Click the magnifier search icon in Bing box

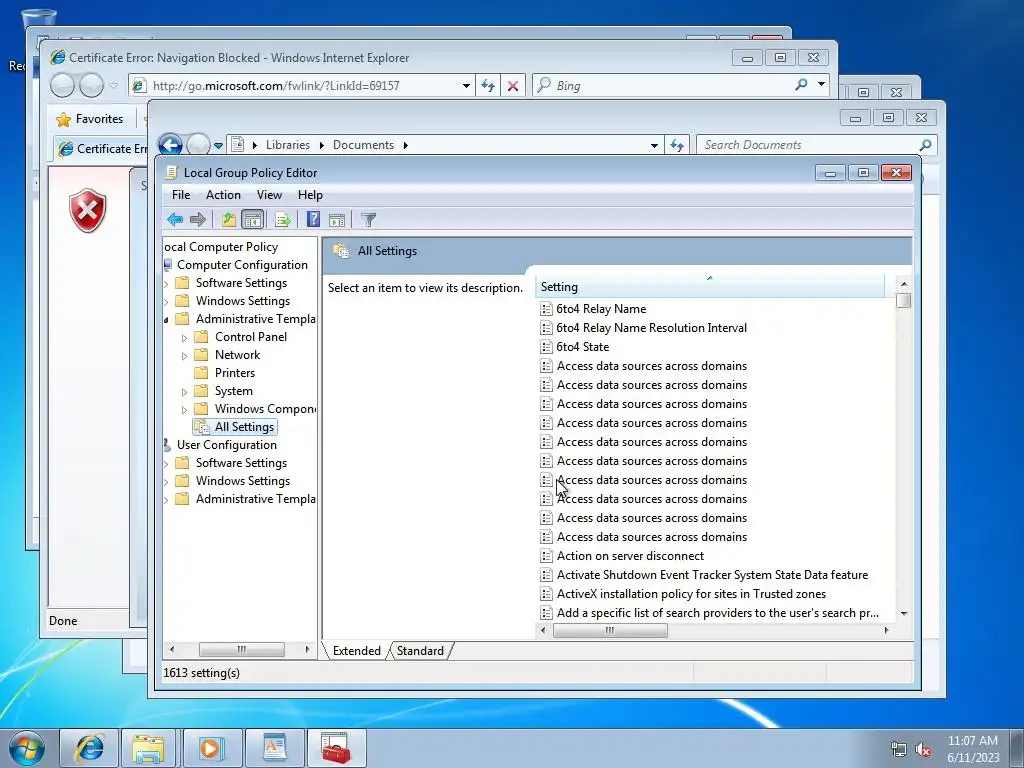point(801,84)
